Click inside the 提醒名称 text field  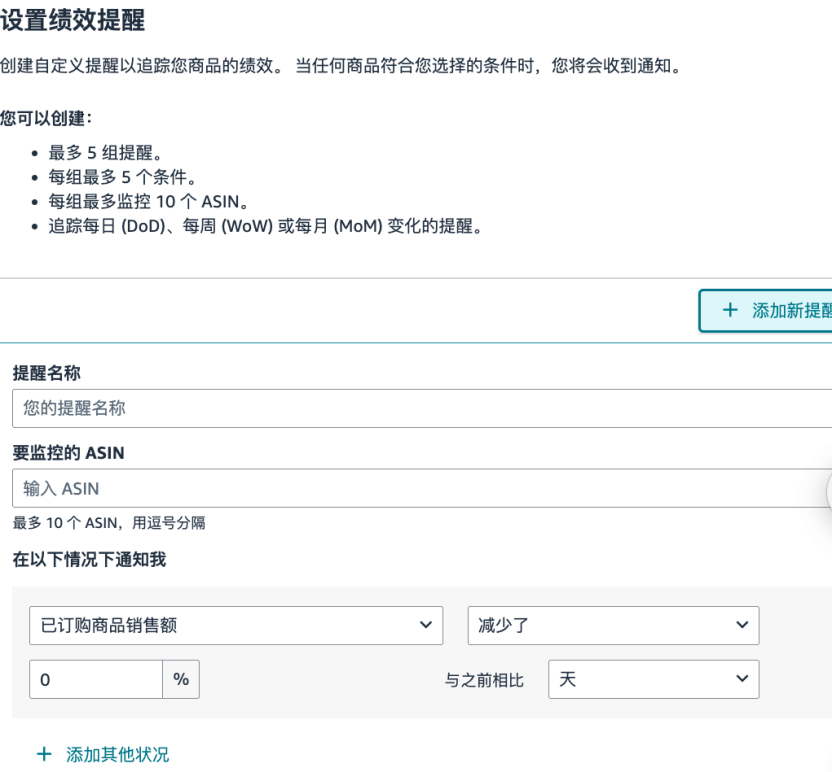300,407
